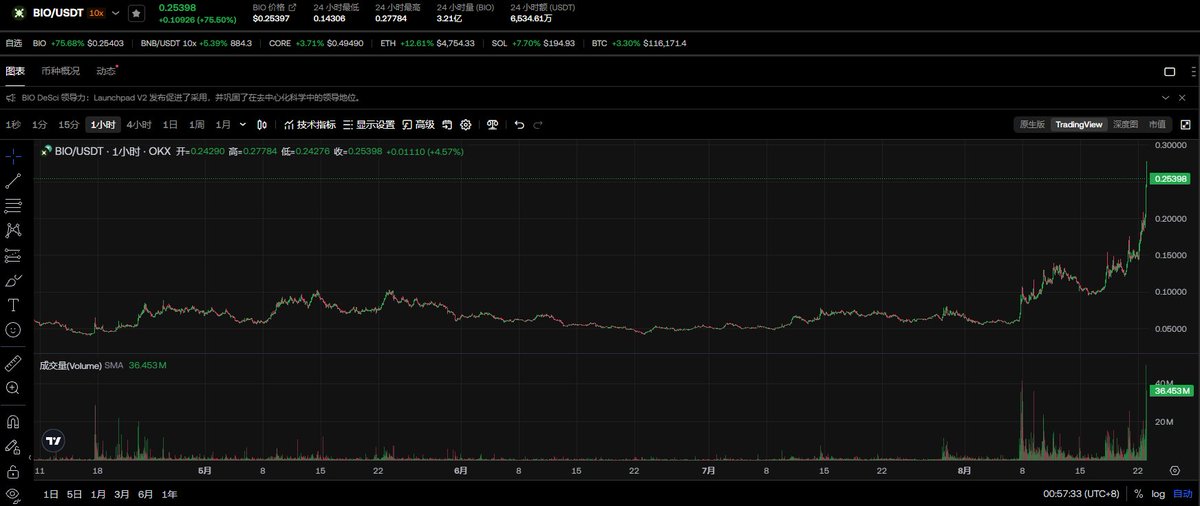
Task: Open timezone 00:57:33 (UTC+8) selector
Action: click(1083, 494)
